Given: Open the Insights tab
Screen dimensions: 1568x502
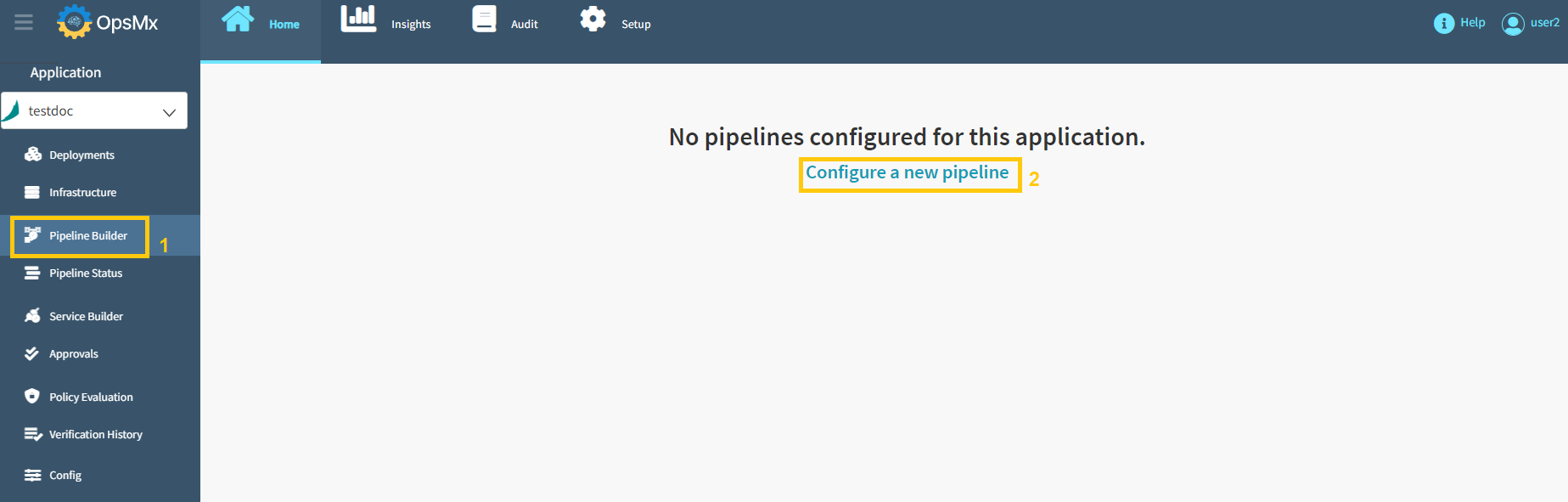Looking at the screenshot, I should click(387, 21).
